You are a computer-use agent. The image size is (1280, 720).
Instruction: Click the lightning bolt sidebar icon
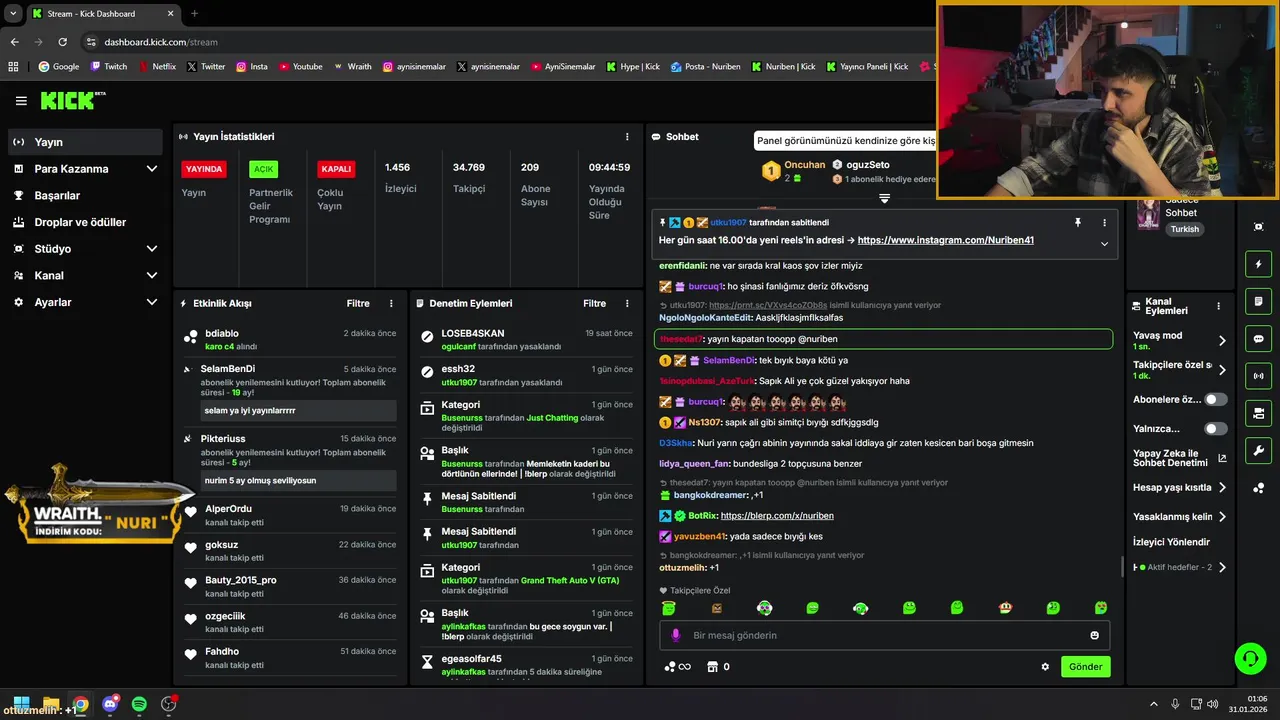[1258, 264]
